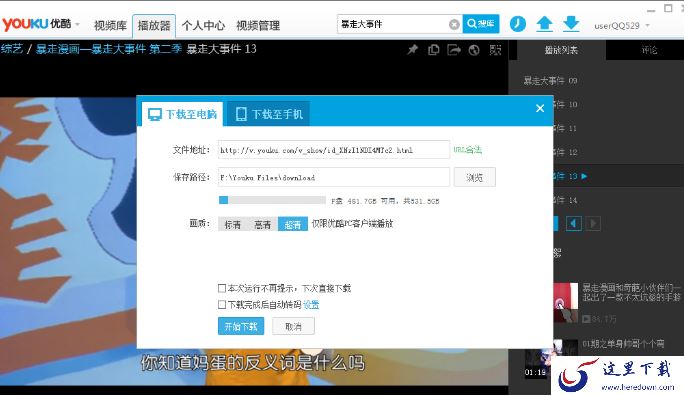Switch to the 评论 comments tab
Screen dimensions: 684x395
(649, 50)
